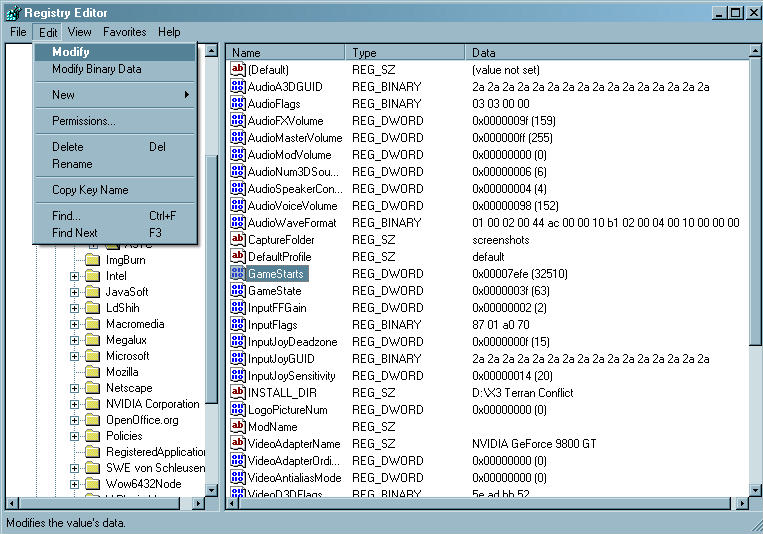Viewport: 763px width, 534px height.
Task: Click the icon beside InputFFGain
Action: pyautogui.click(x=237, y=308)
